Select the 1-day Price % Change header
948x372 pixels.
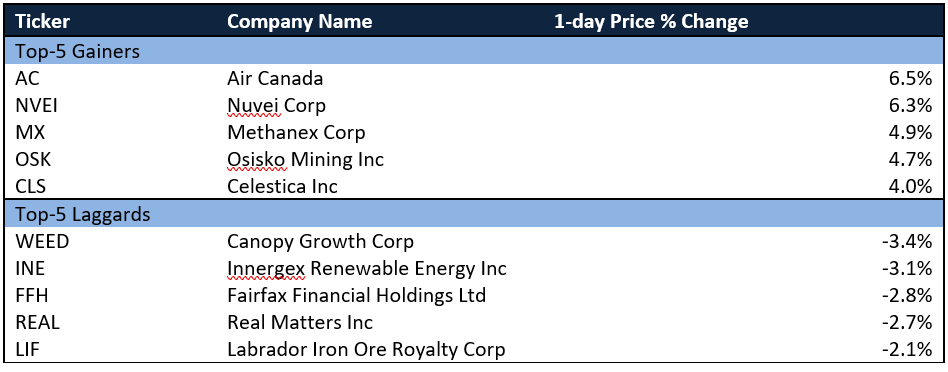point(651,22)
